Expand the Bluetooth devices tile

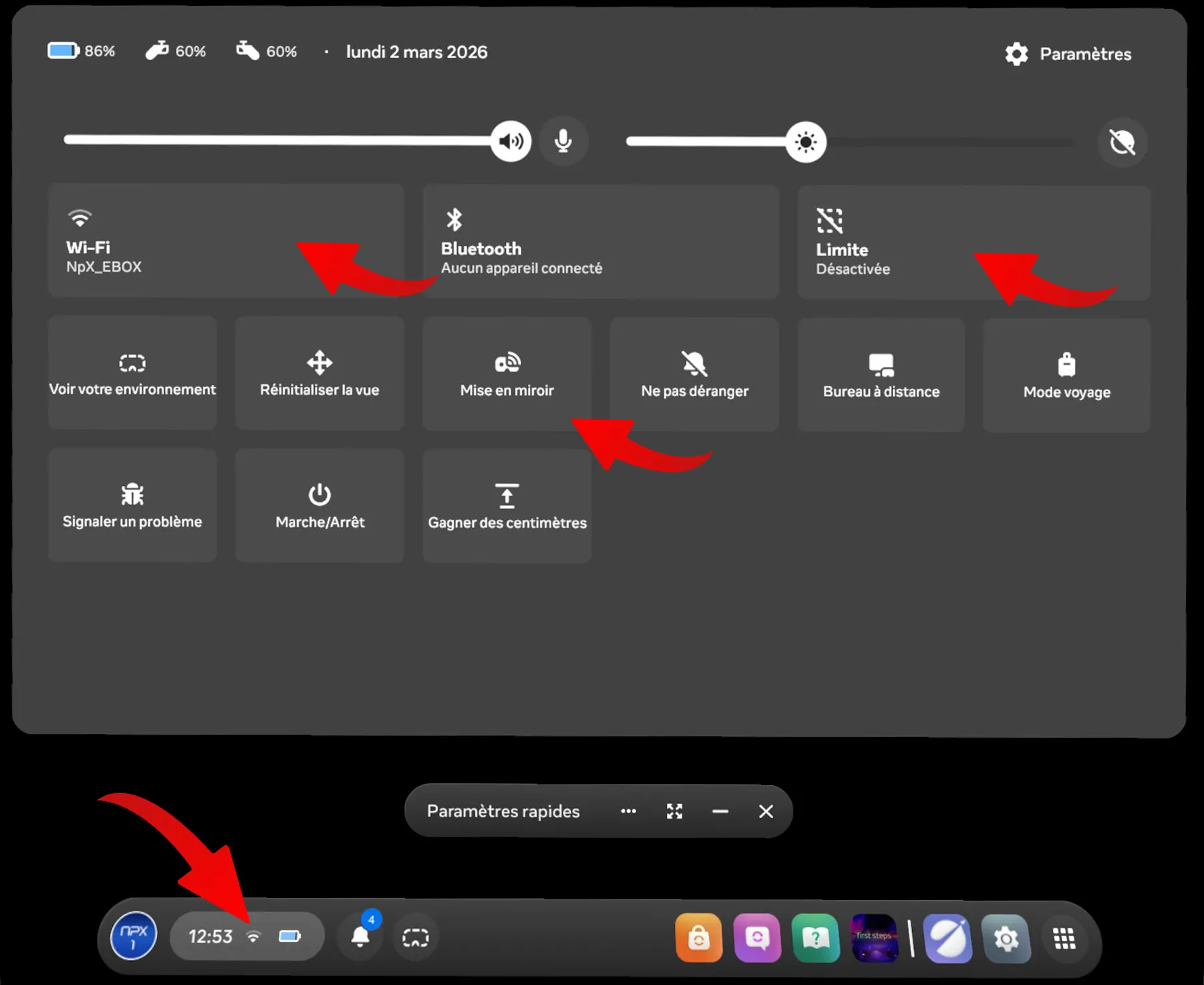point(600,242)
